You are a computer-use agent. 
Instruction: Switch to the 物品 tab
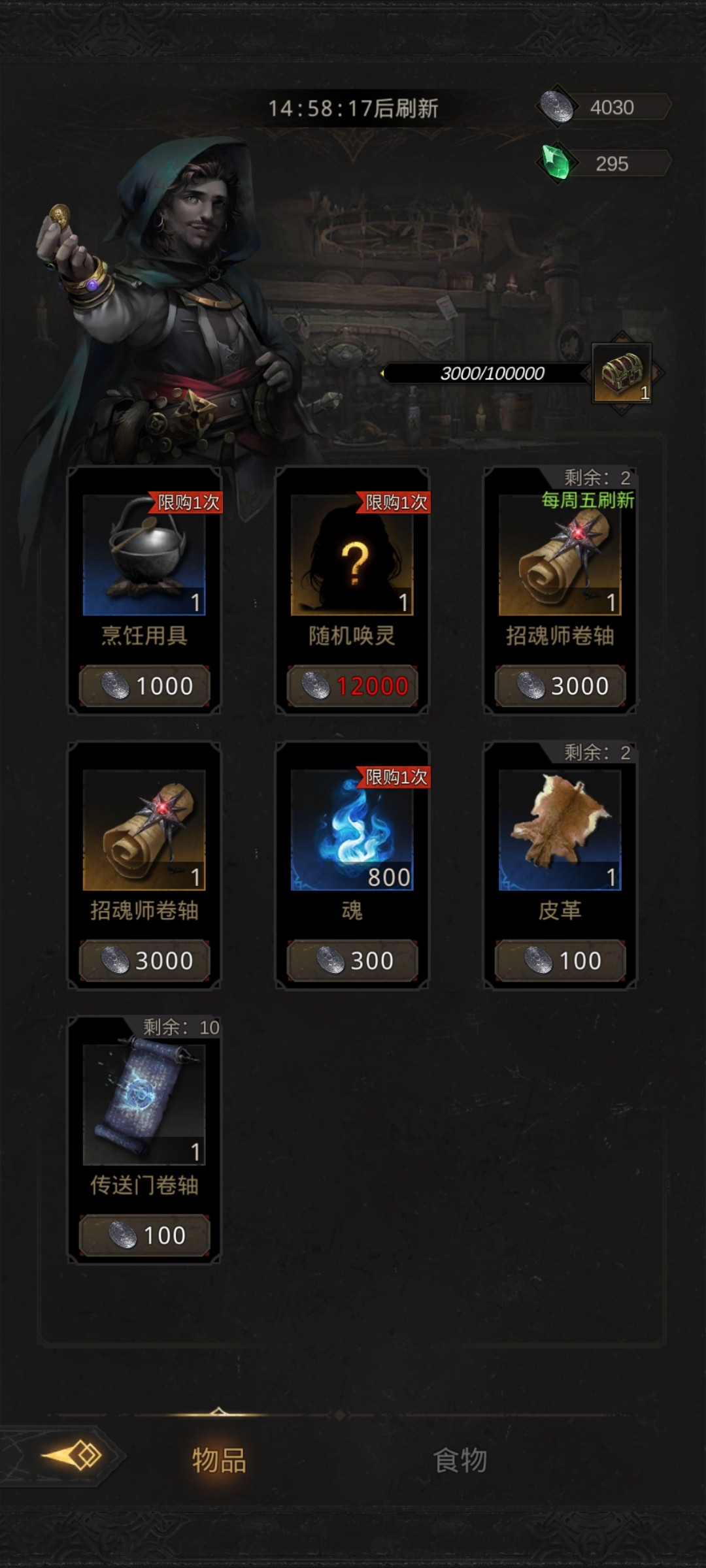219,1460
